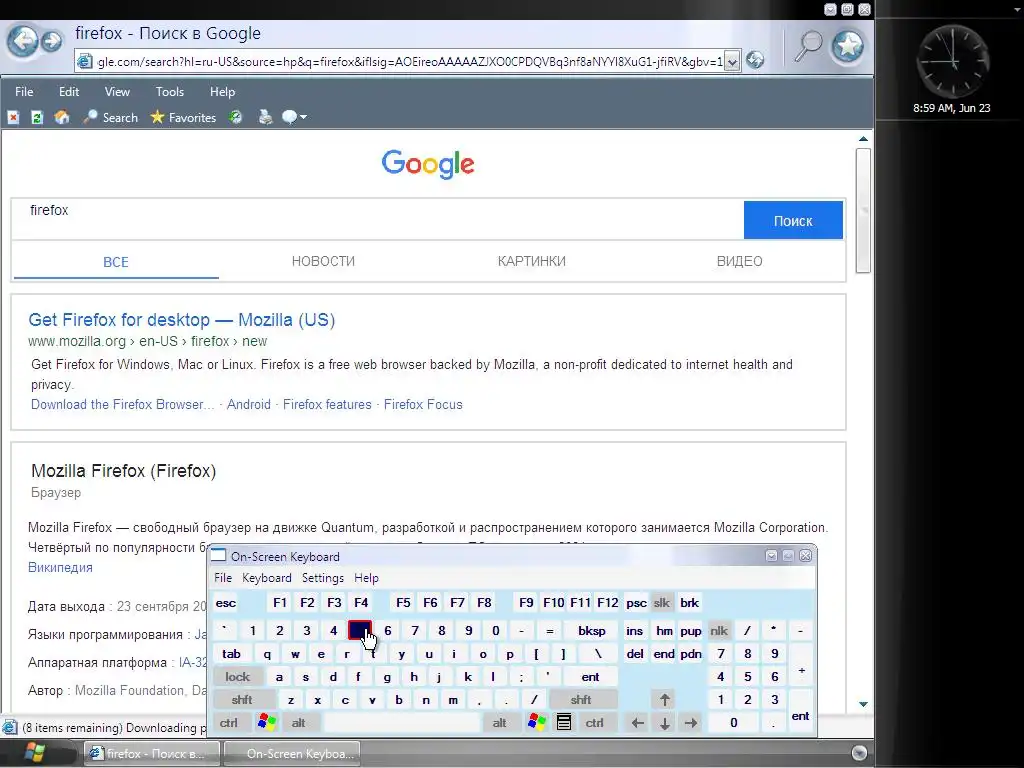Viewport: 1024px width, 768px height.
Task: Open On-Screen Keyboard Help menu
Action: pyautogui.click(x=366, y=578)
